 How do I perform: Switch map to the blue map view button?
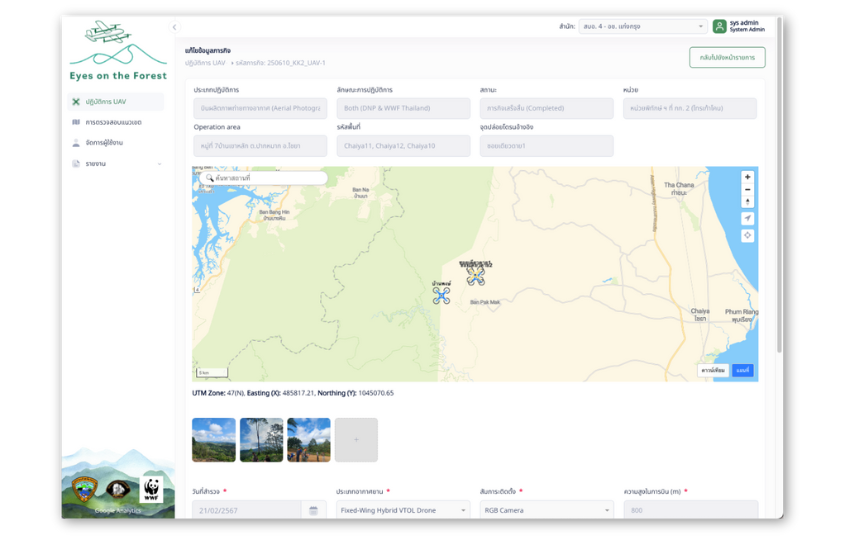click(742, 370)
